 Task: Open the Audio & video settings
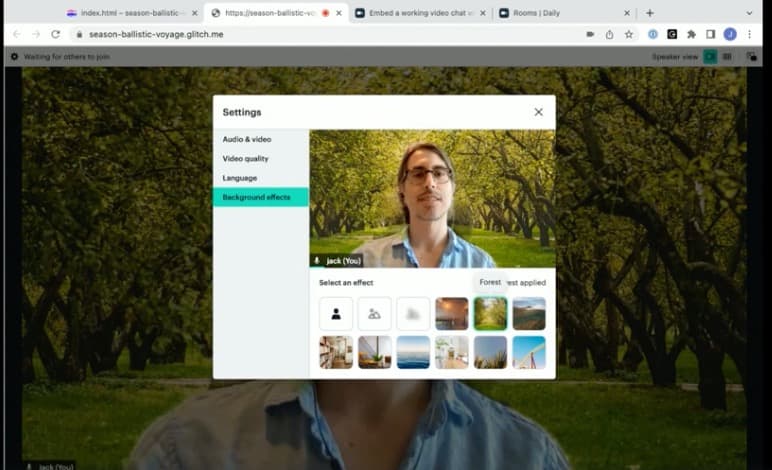click(x=261, y=139)
